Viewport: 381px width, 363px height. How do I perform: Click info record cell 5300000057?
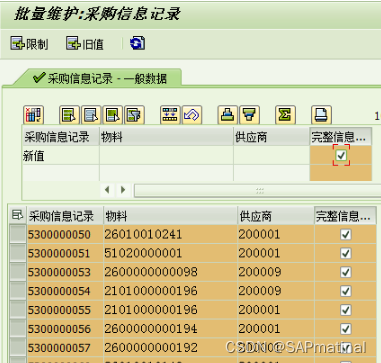pyautogui.click(x=65, y=348)
